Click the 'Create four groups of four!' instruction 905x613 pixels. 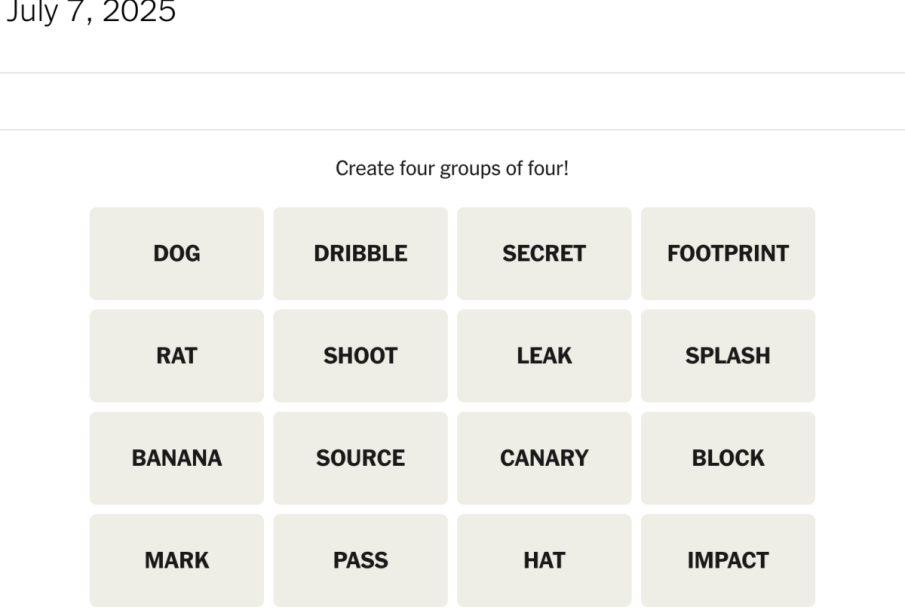(x=452, y=169)
